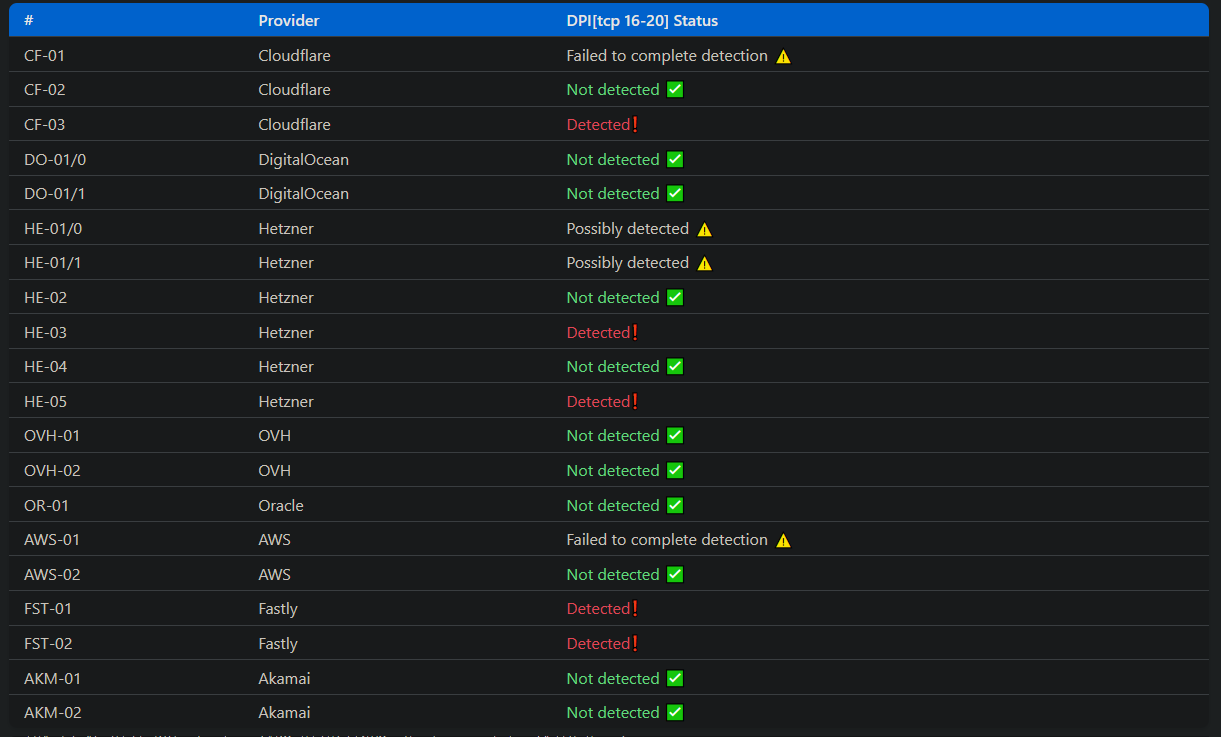The image size is (1221, 737).
Task: Click the green checkmark in row AKM-01
Action: (x=675, y=678)
